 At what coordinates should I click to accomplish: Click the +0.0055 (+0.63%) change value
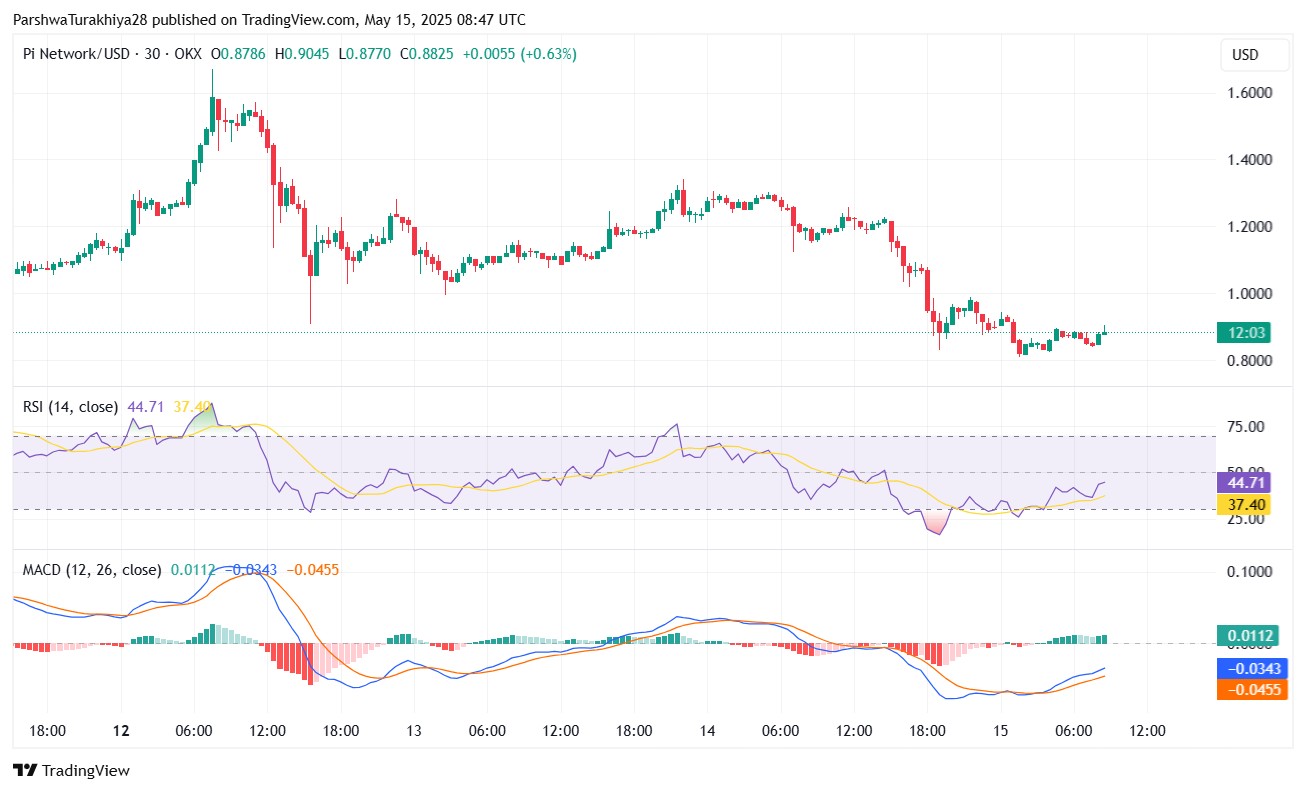pyautogui.click(x=520, y=54)
